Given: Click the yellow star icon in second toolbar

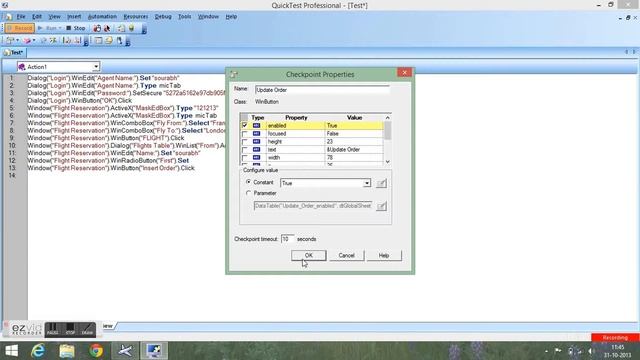Looking at the screenshot, I should point(53,40).
